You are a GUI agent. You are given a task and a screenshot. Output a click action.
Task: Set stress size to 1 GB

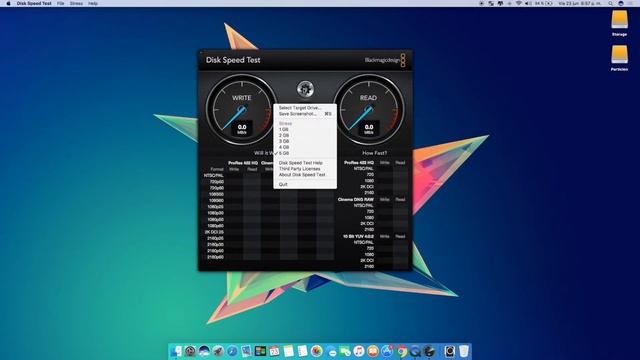[305, 129]
